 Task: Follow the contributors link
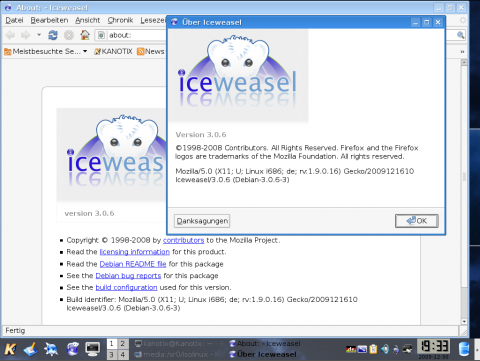click(x=183, y=240)
